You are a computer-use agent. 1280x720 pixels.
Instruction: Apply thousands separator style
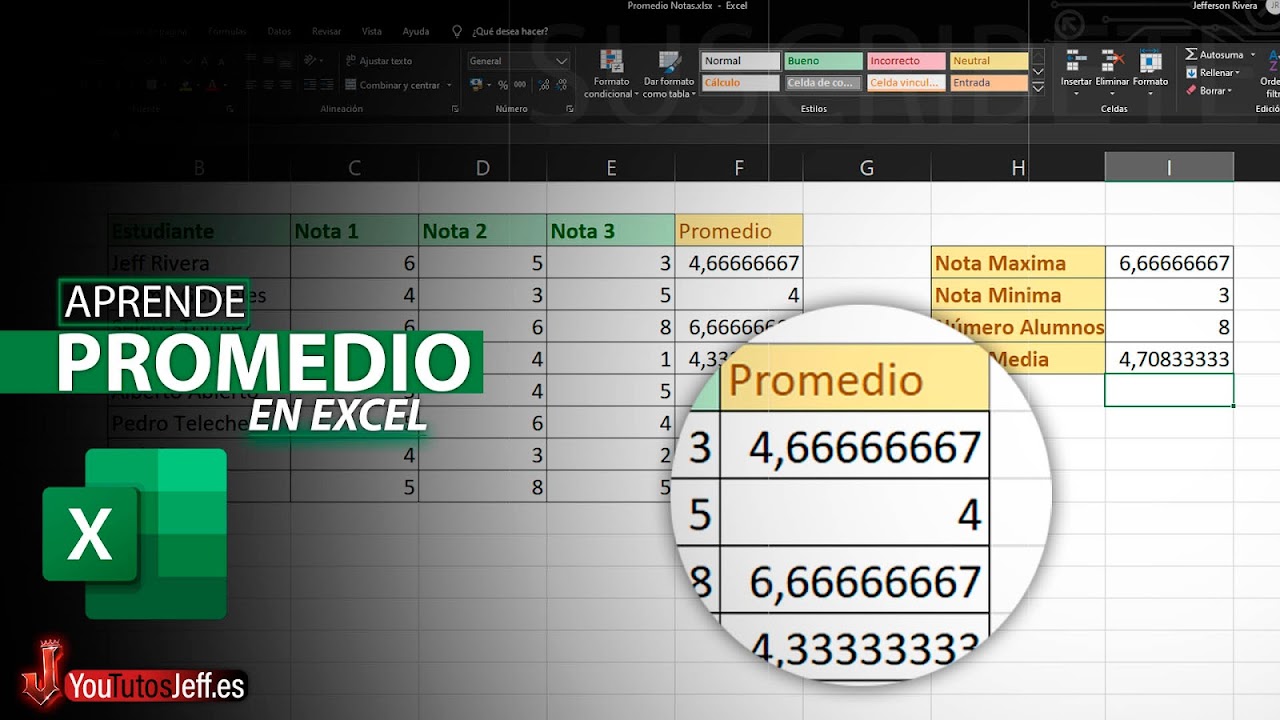520,85
